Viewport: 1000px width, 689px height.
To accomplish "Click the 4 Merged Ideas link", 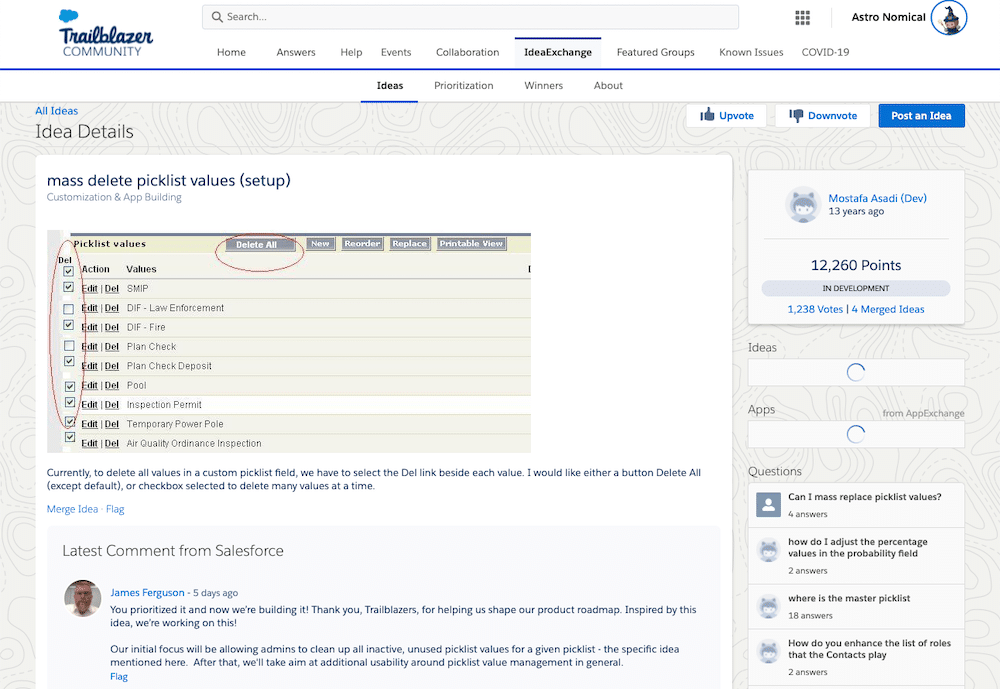I will tap(888, 309).
